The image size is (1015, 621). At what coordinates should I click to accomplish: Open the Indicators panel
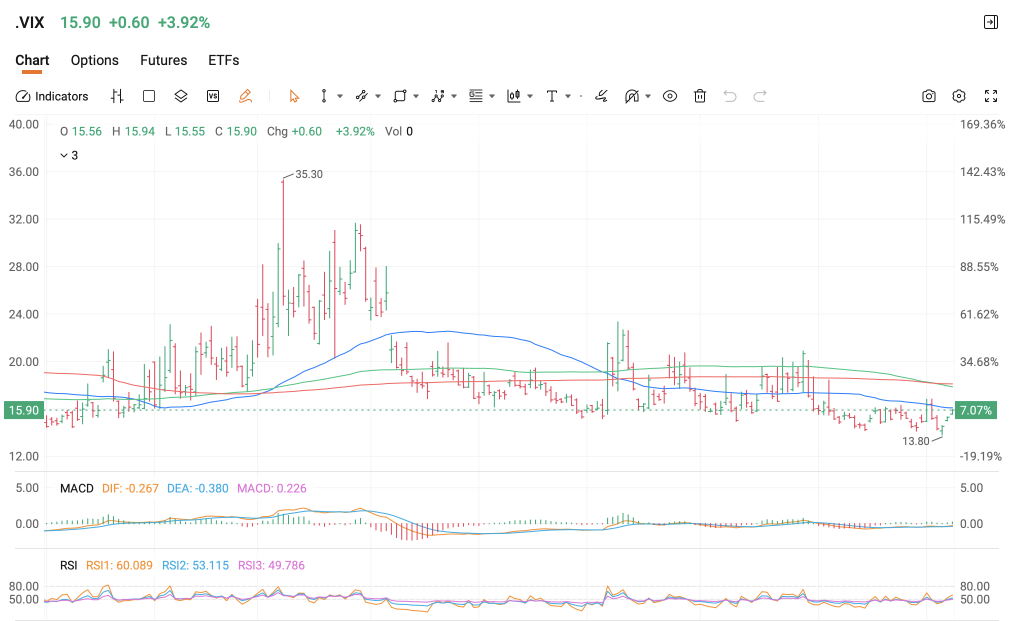click(x=52, y=96)
